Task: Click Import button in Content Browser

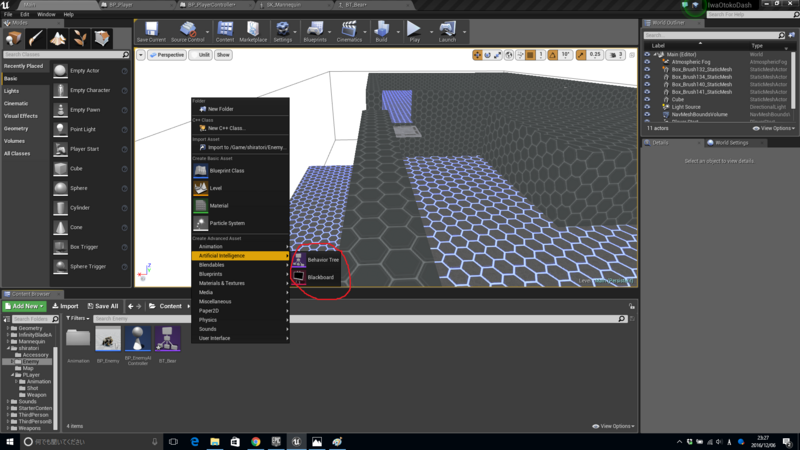Action: [x=65, y=306]
